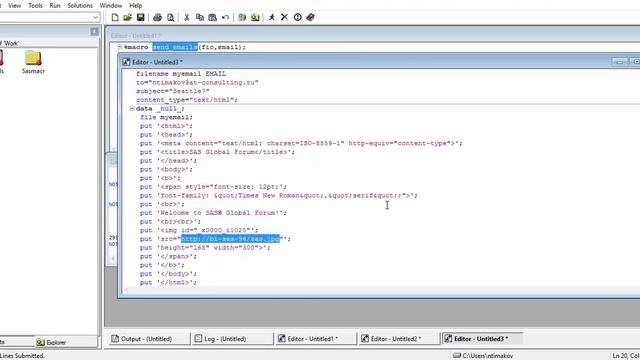Click the content_type="text/html" line
640x360 pixels.
point(187,100)
